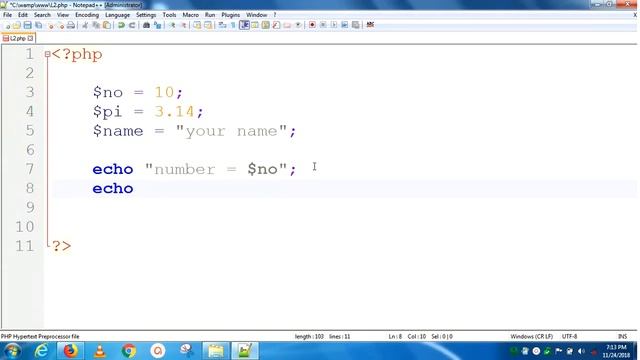Click the Save Recorded Macro icon
The image size is (640, 360).
[356, 25]
